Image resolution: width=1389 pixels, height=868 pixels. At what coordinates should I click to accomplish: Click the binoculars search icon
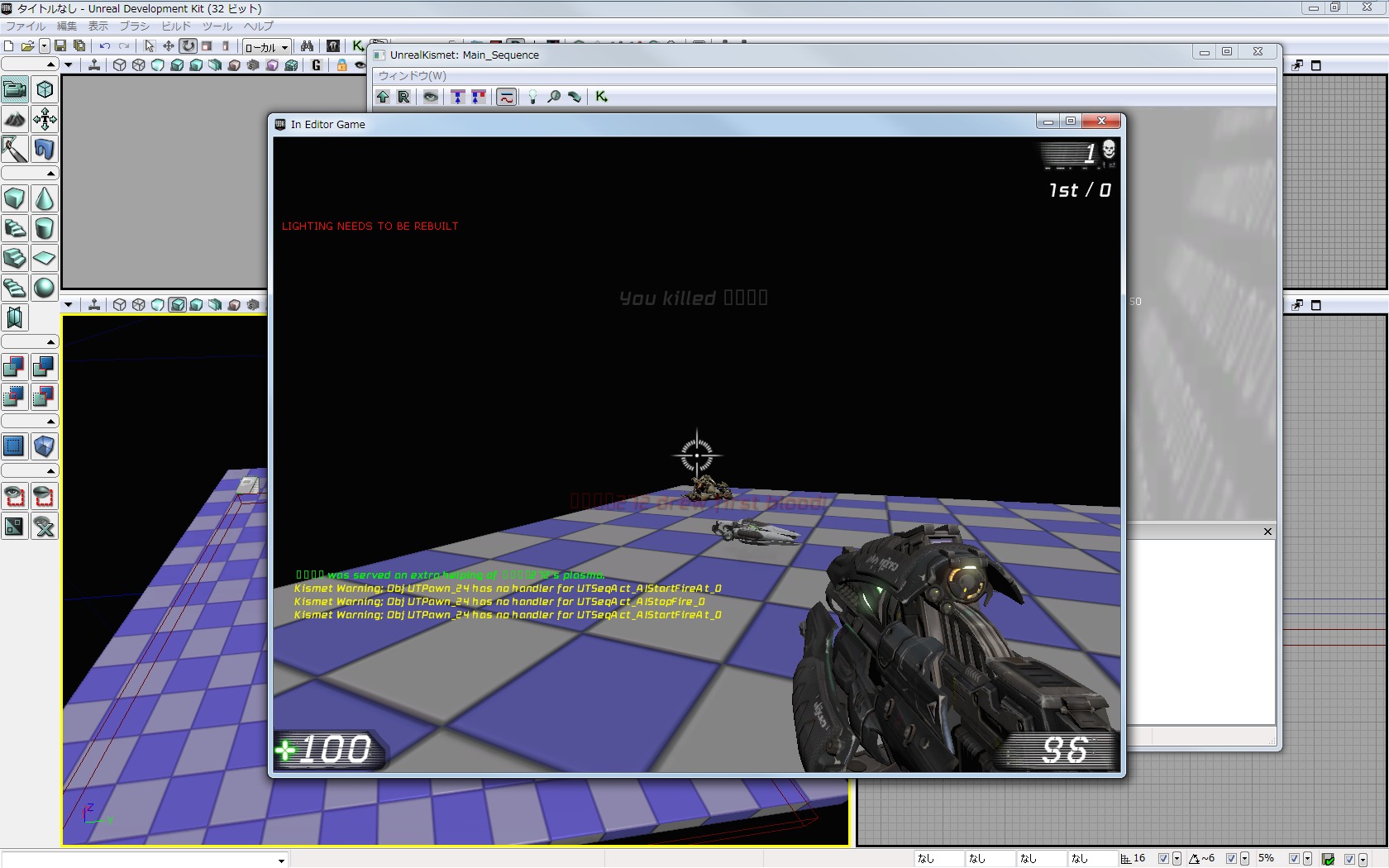[307, 46]
